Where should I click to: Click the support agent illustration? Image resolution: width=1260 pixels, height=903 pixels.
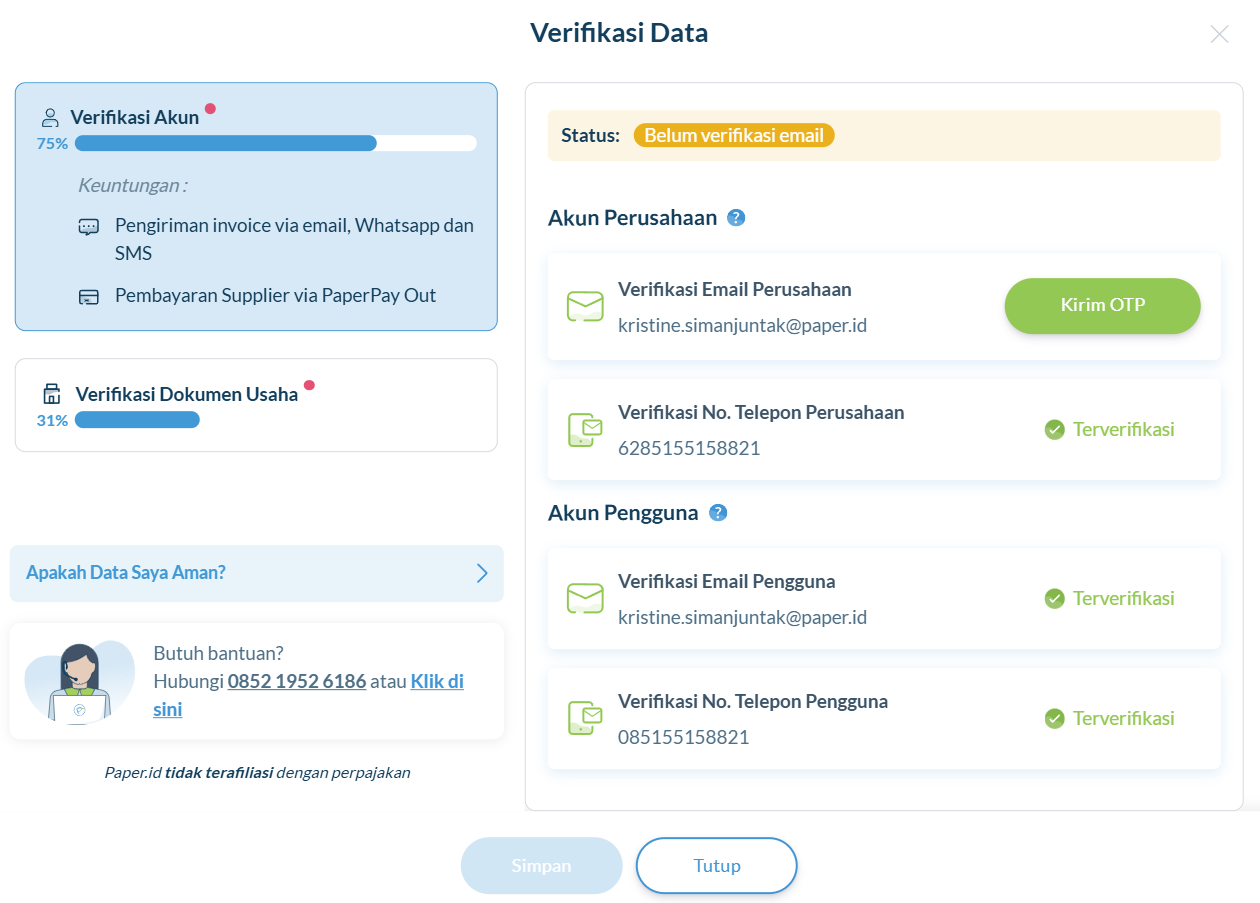tap(79, 682)
